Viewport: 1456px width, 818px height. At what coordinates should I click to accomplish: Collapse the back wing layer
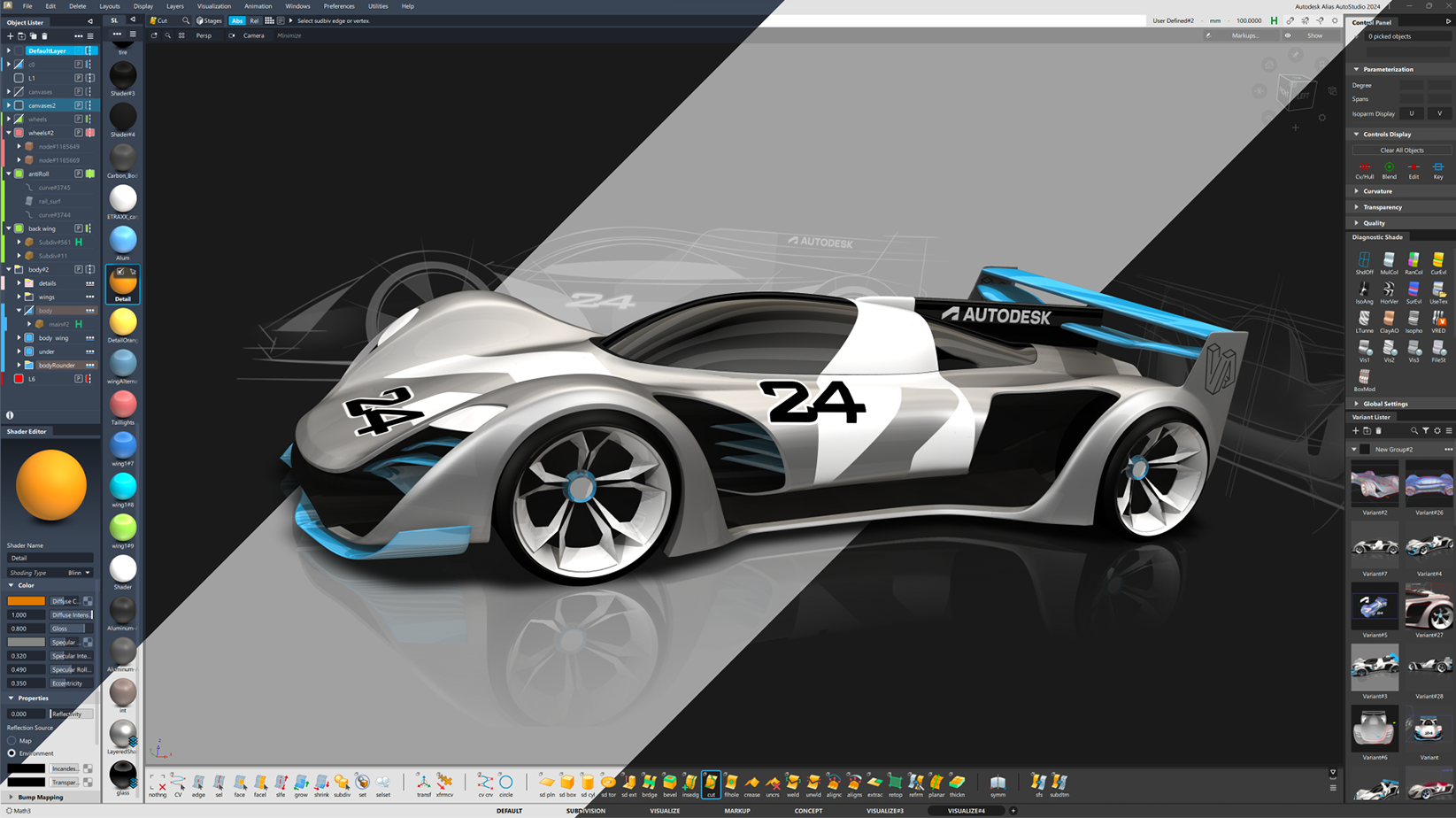click(9, 228)
